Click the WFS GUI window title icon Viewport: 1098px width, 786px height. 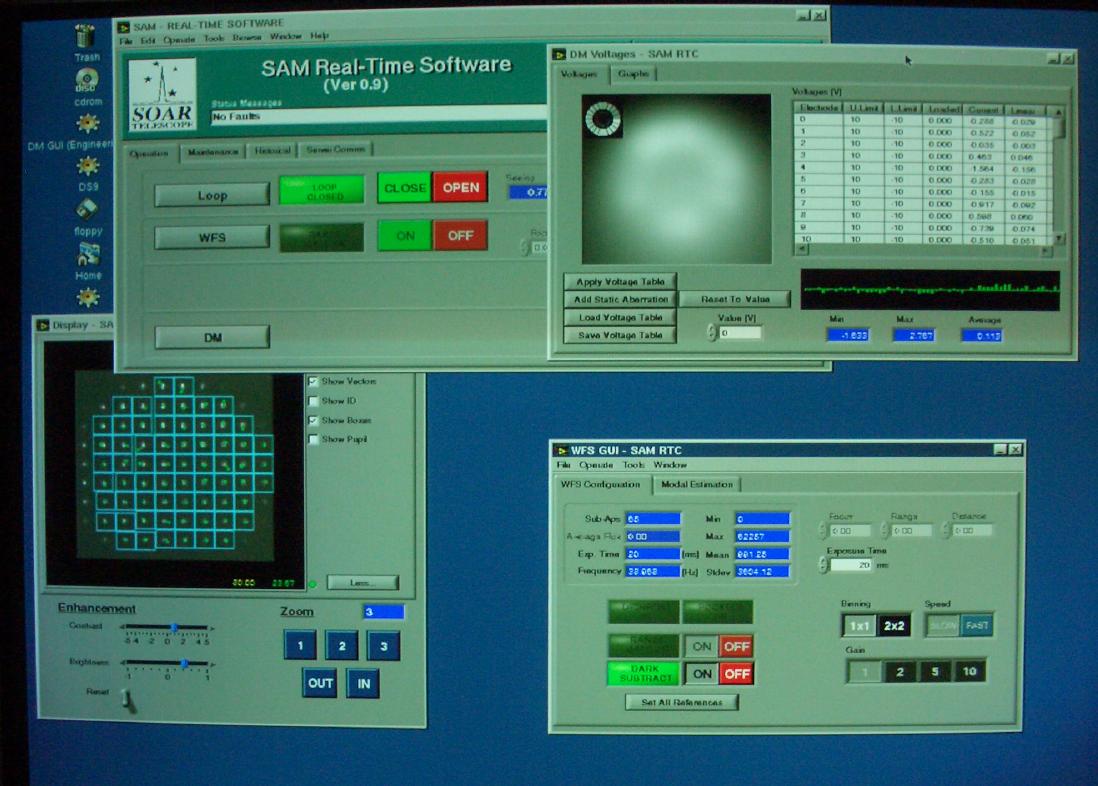click(561, 450)
